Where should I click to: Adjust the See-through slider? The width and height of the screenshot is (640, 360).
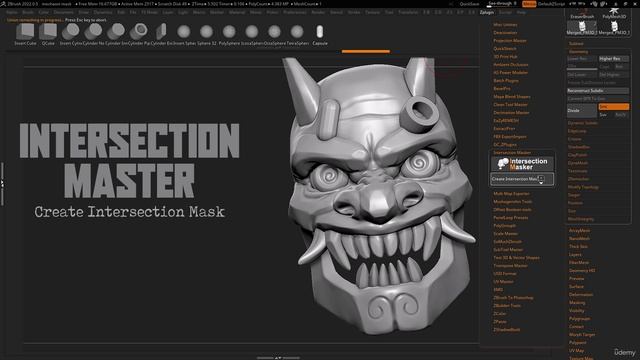[x=502, y=4]
